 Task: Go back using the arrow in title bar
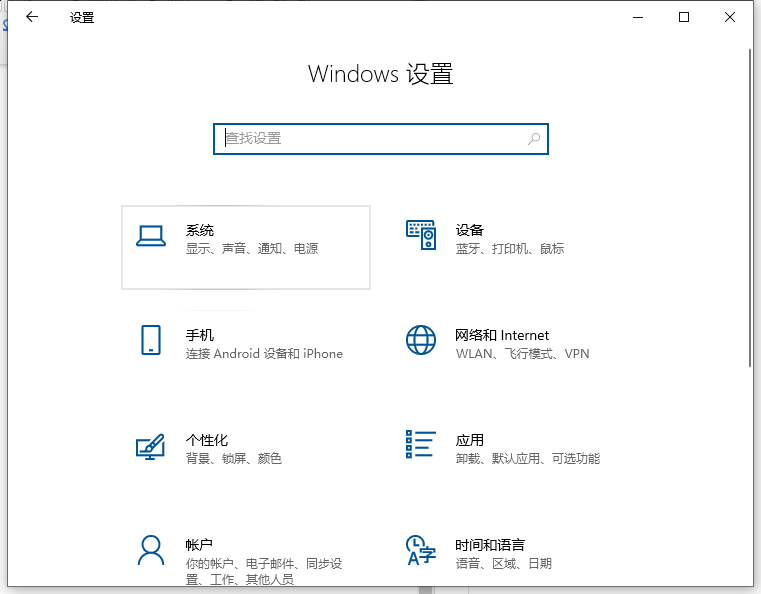32,17
